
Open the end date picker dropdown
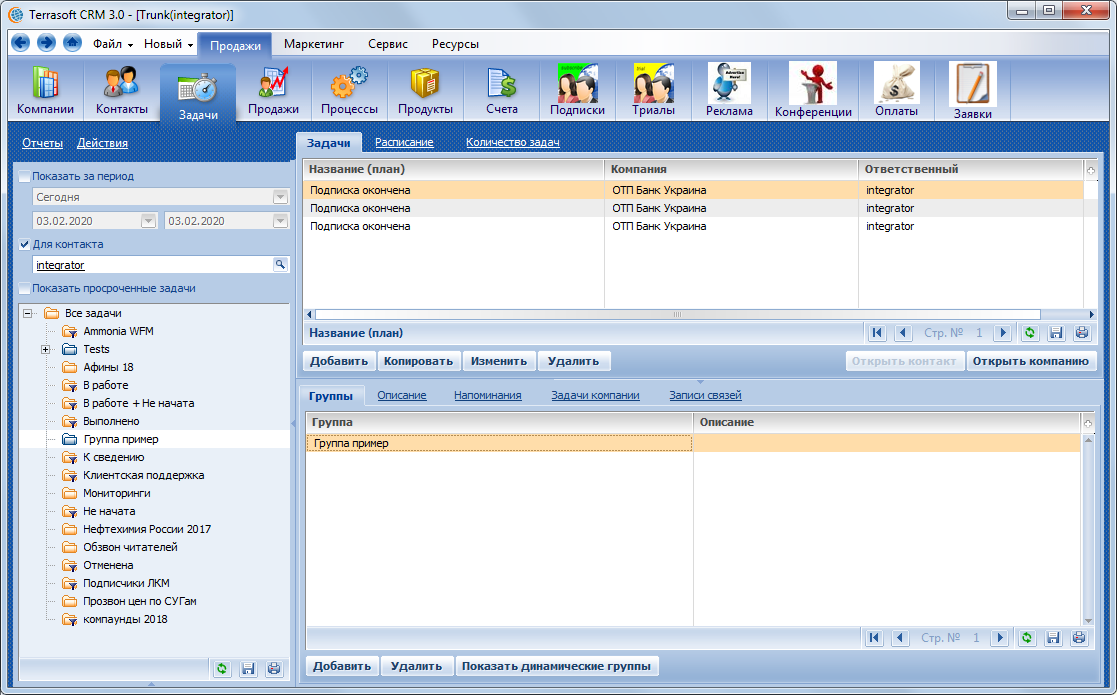tap(280, 221)
